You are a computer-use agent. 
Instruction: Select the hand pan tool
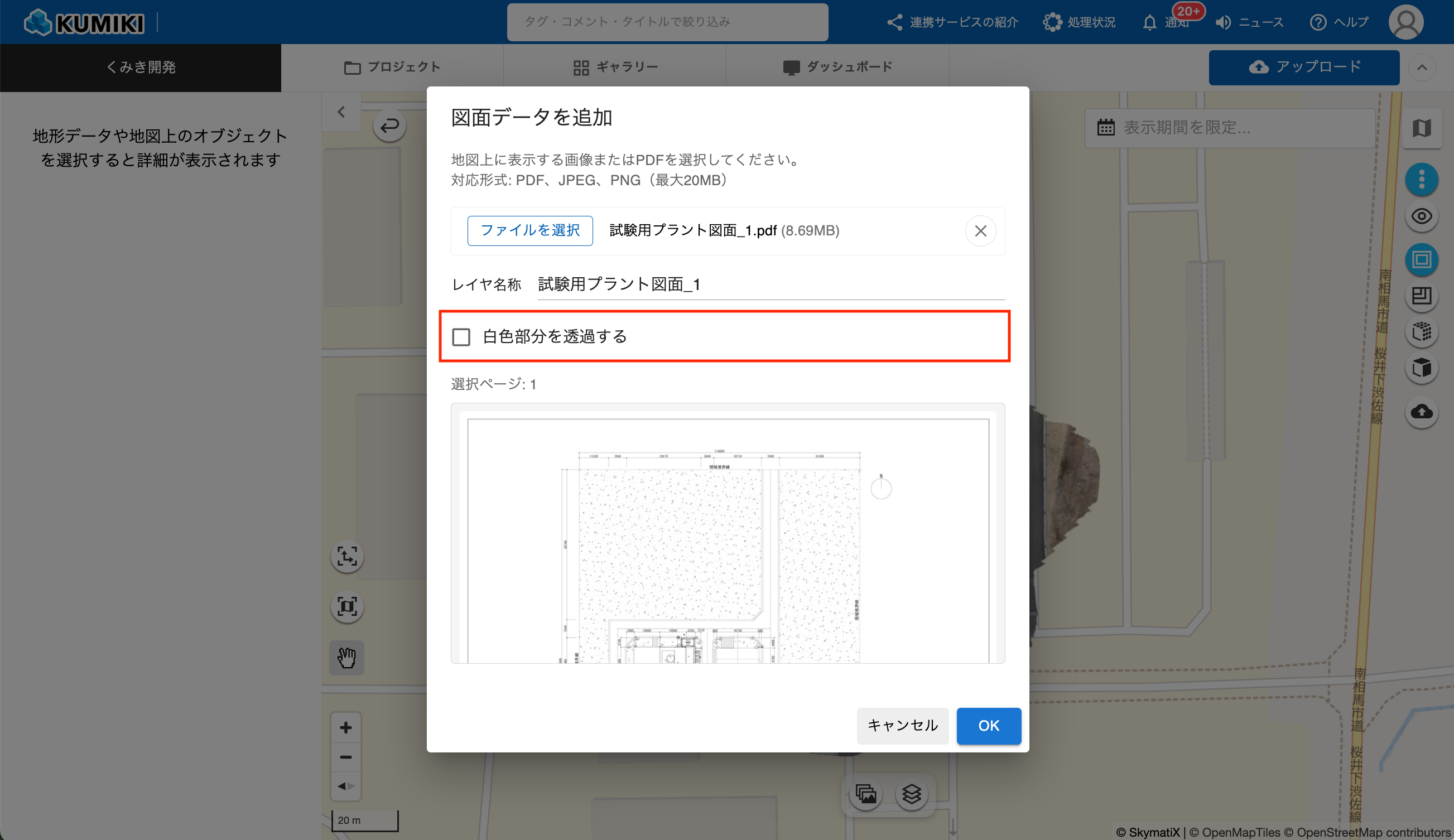(x=347, y=658)
